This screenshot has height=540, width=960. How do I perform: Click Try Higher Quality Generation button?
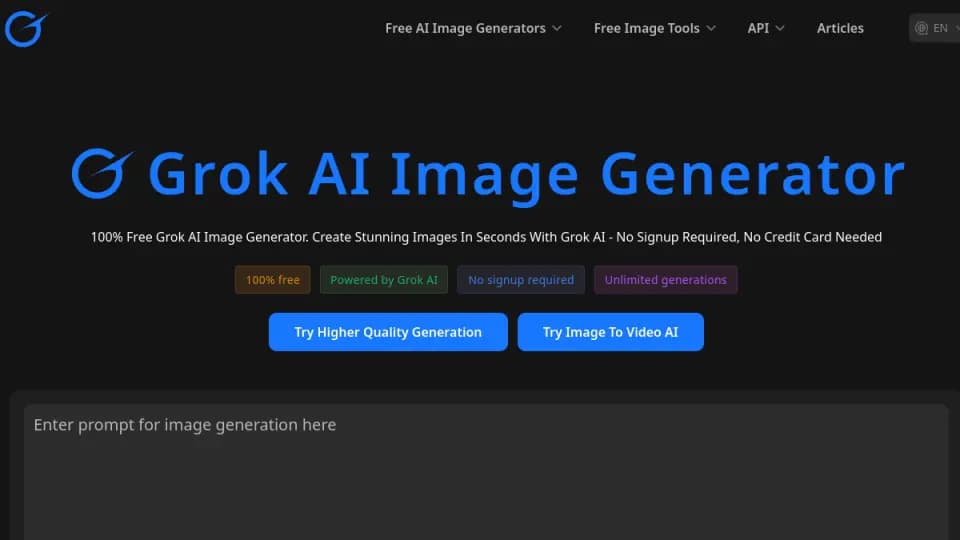tap(388, 332)
